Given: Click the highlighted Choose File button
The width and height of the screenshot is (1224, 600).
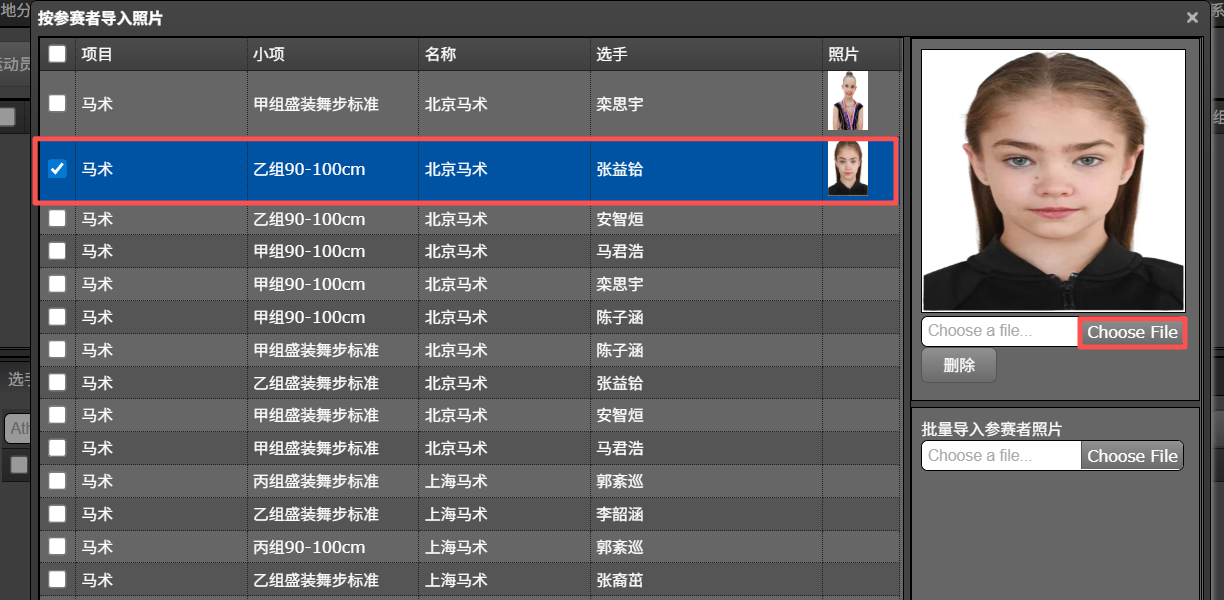Looking at the screenshot, I should [x=1132, y=331].
